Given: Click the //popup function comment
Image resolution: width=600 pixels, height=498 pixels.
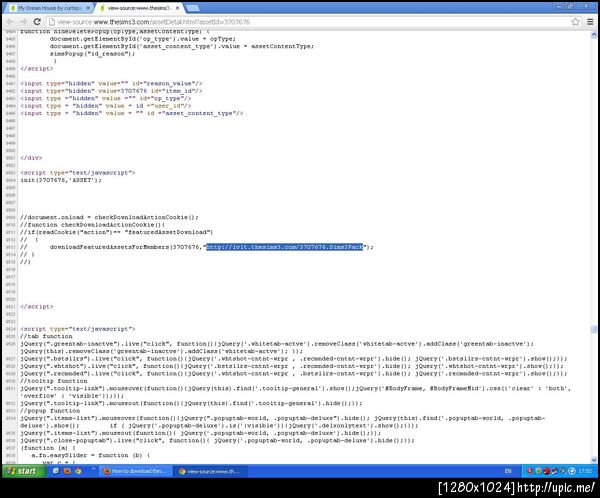Looking at the screenshot, I should tap(50, 411).
